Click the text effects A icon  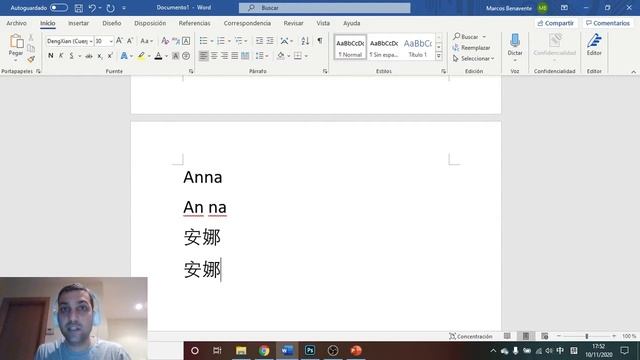[x=124, y=56]
